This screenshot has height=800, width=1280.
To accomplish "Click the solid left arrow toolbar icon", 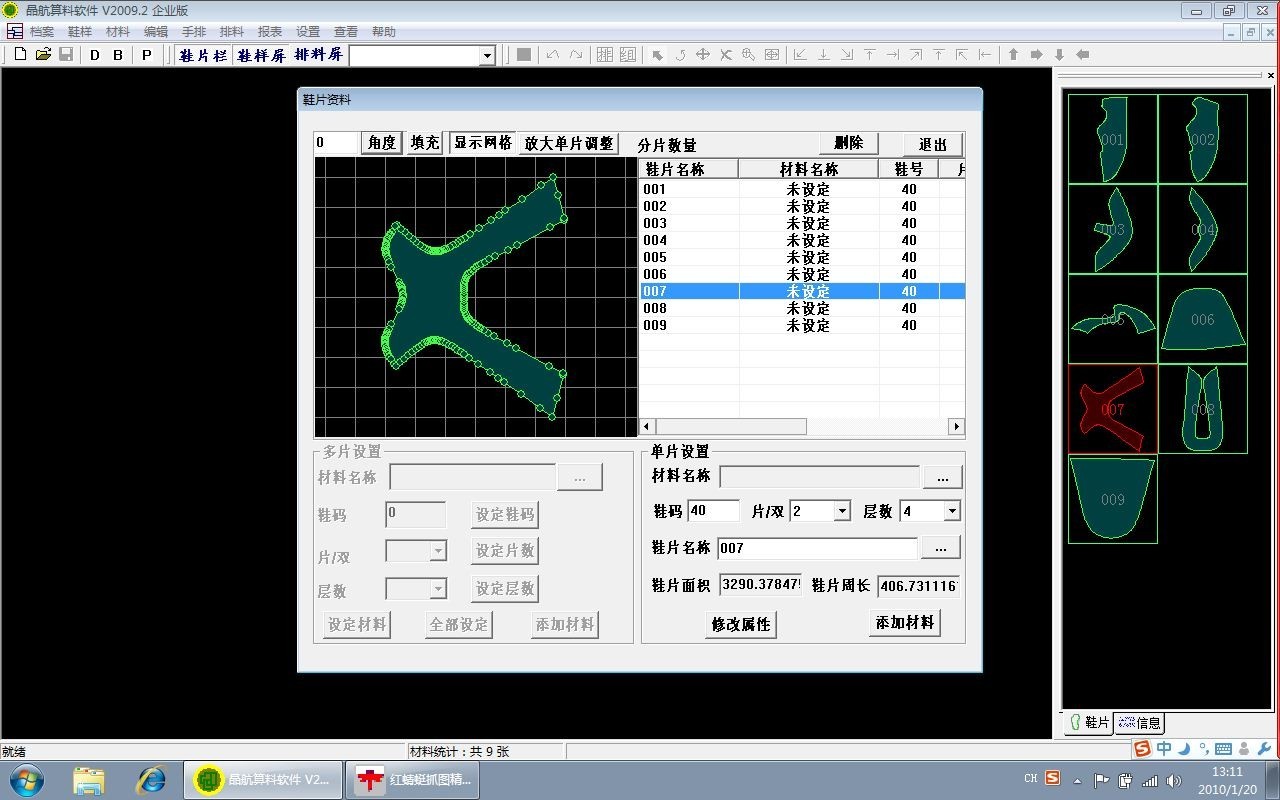I will [1082, 55].
